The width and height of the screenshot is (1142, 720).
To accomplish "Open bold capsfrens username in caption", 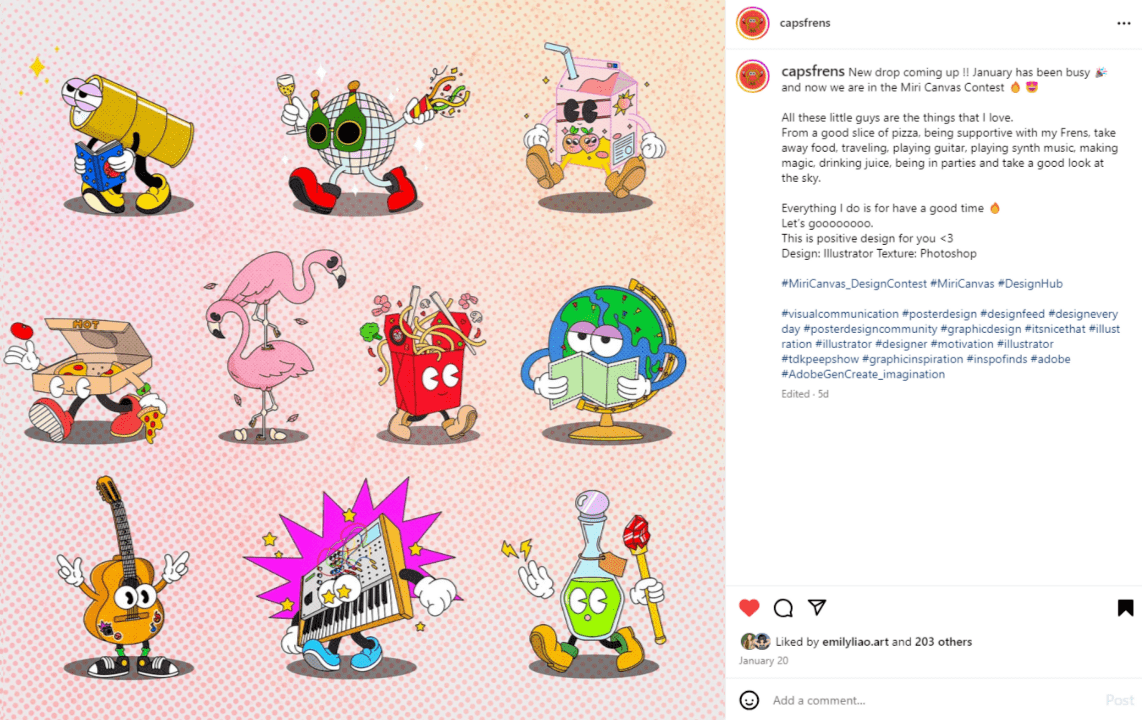I will pos(813,71).
